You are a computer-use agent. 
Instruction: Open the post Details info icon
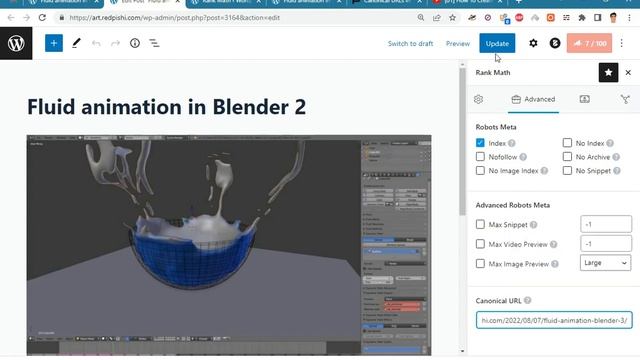(x=135, y=43)
